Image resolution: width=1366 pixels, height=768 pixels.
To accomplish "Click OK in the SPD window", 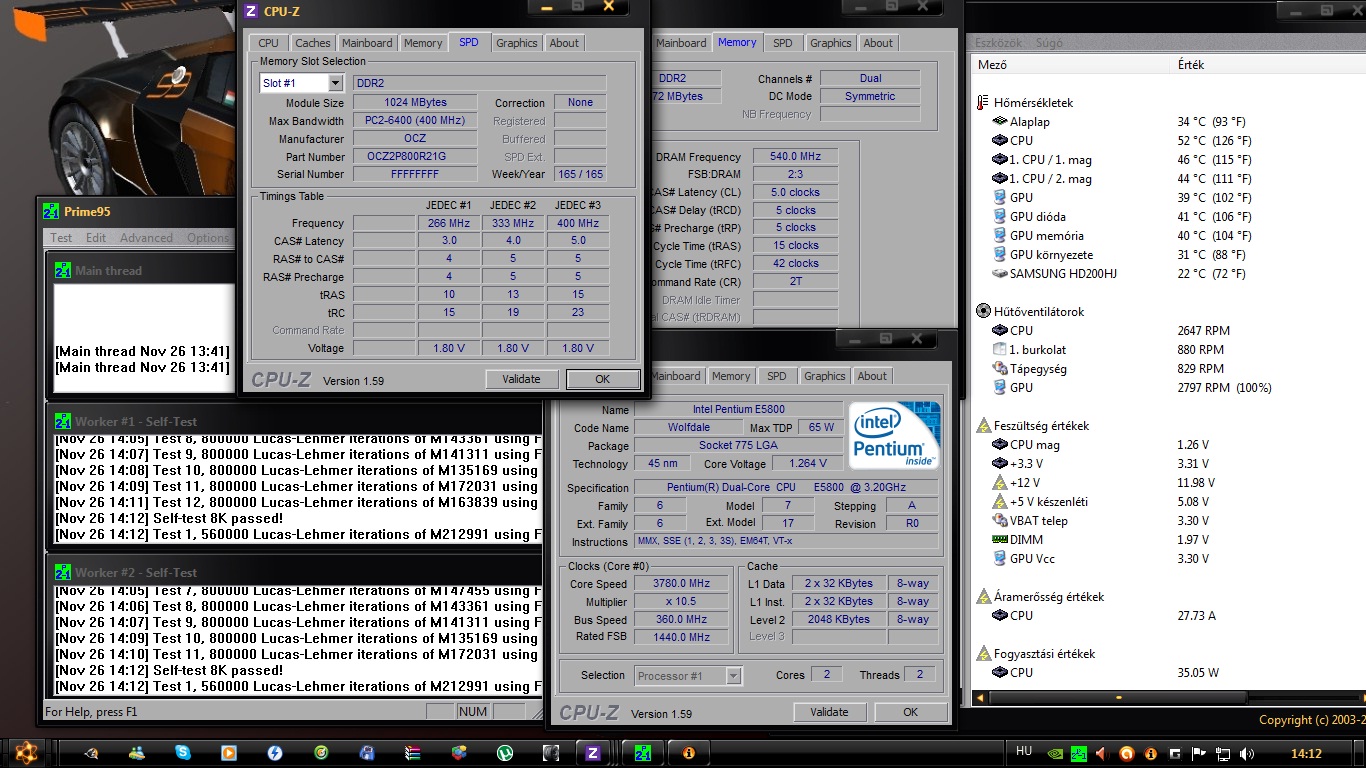I will pos(602,379).
